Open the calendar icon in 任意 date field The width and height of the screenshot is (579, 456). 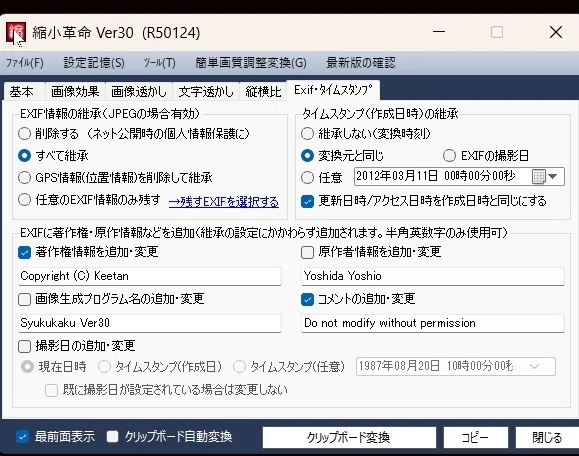click(538, 176)
